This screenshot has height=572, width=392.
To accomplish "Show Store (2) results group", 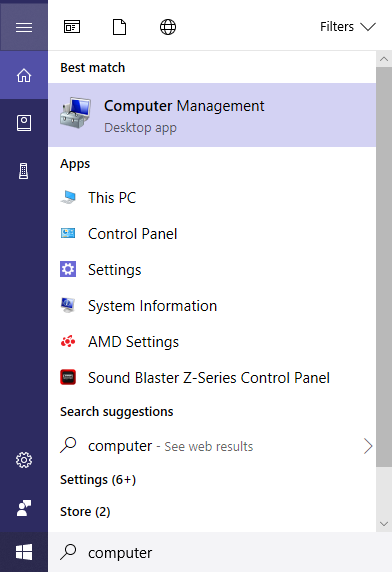I will [x=85, y=512].
